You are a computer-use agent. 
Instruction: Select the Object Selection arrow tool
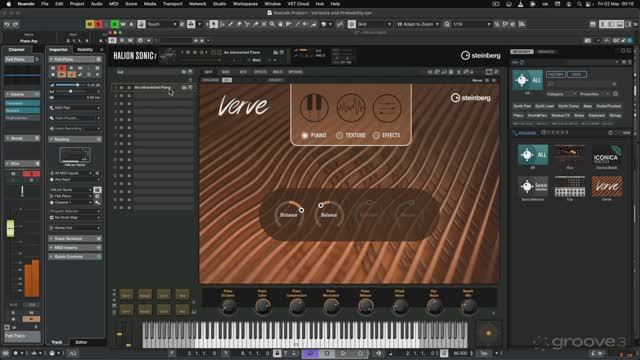(213, 24)
